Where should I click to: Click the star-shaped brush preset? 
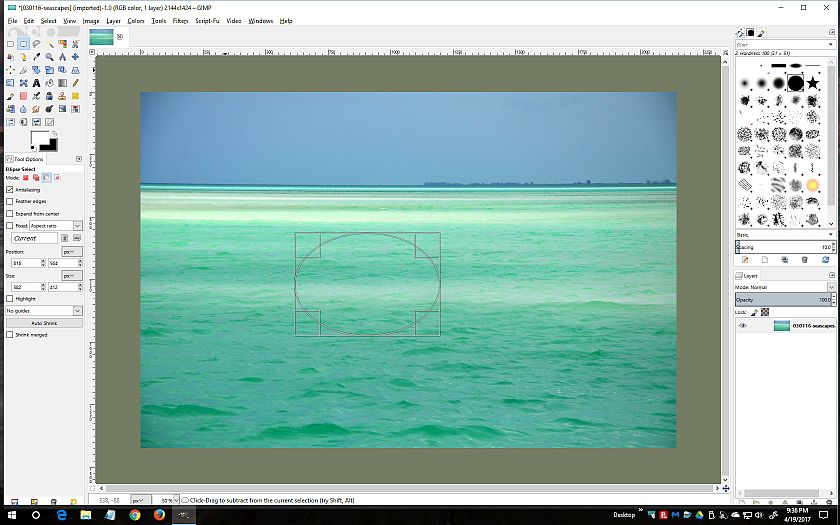[813, 82]
